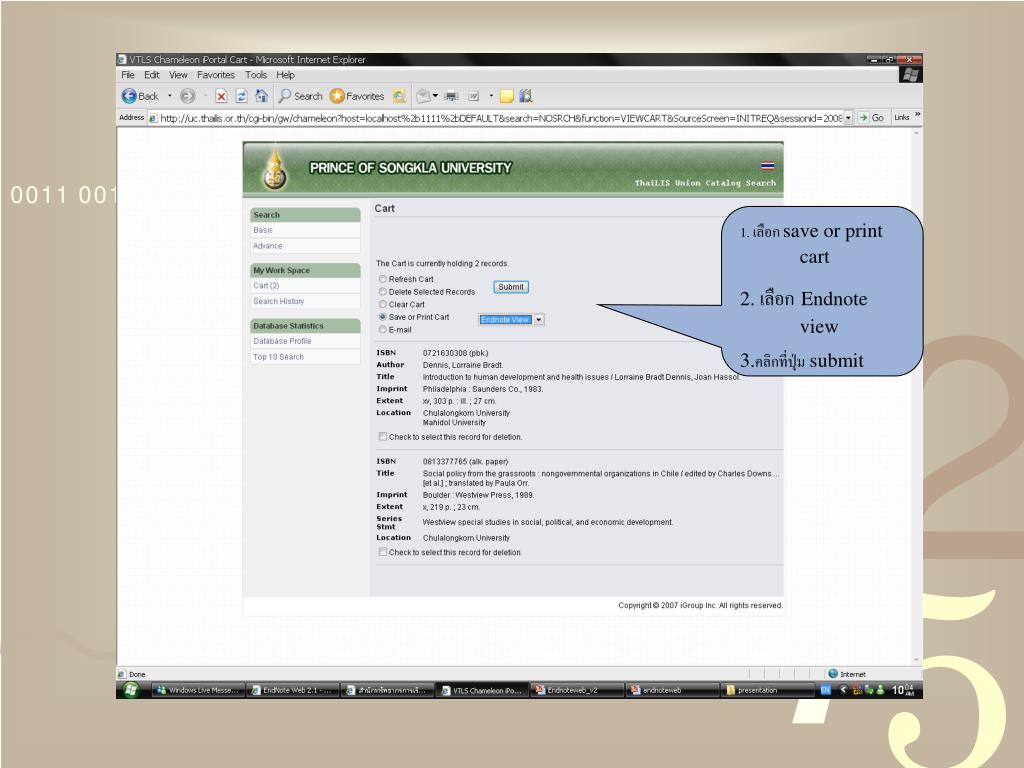
Task: Open the Top 10 Search link
Action: (x=278, y=357)
